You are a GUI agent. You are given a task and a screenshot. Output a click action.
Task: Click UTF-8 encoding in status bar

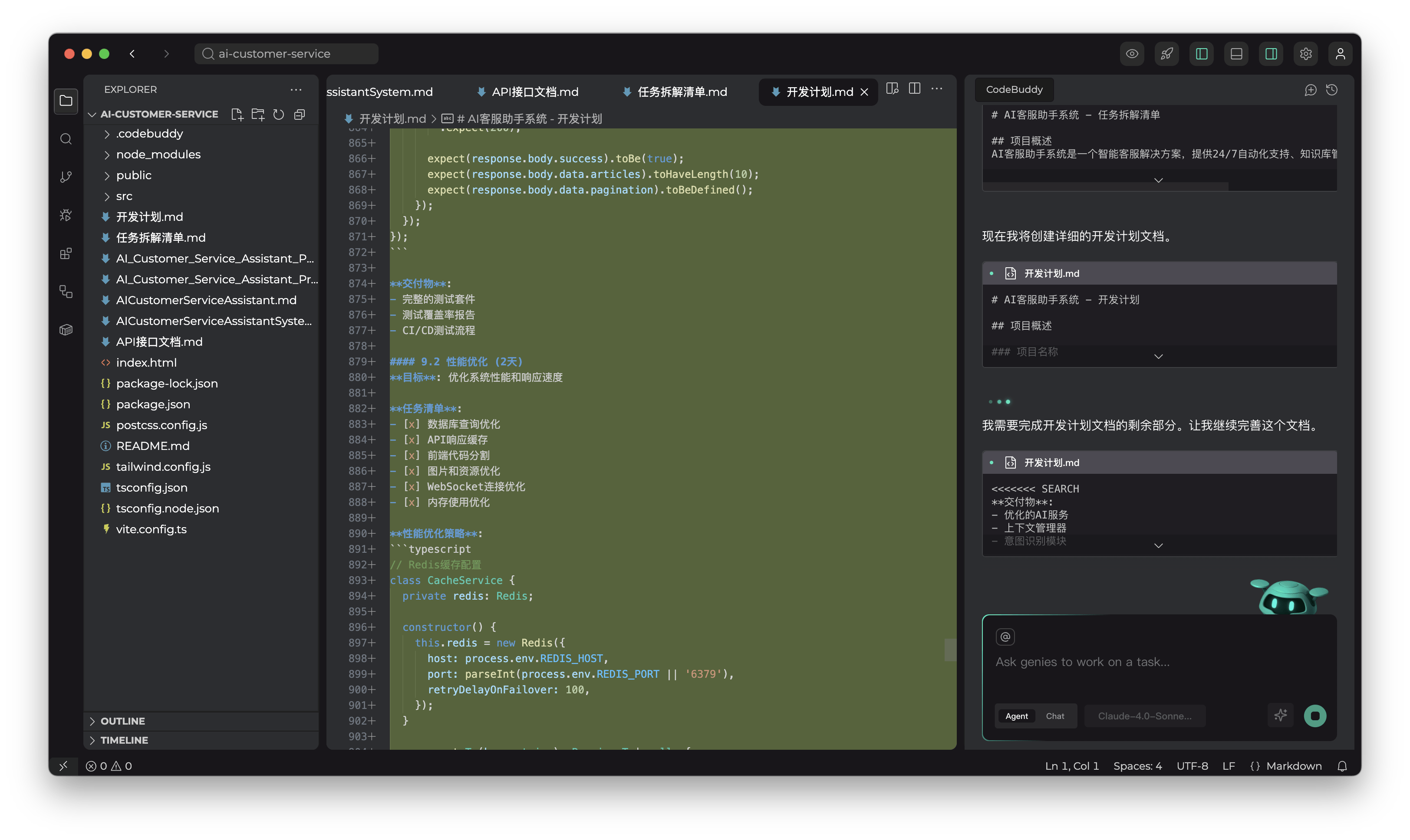pyautogui.click(x=1192, y=766)
